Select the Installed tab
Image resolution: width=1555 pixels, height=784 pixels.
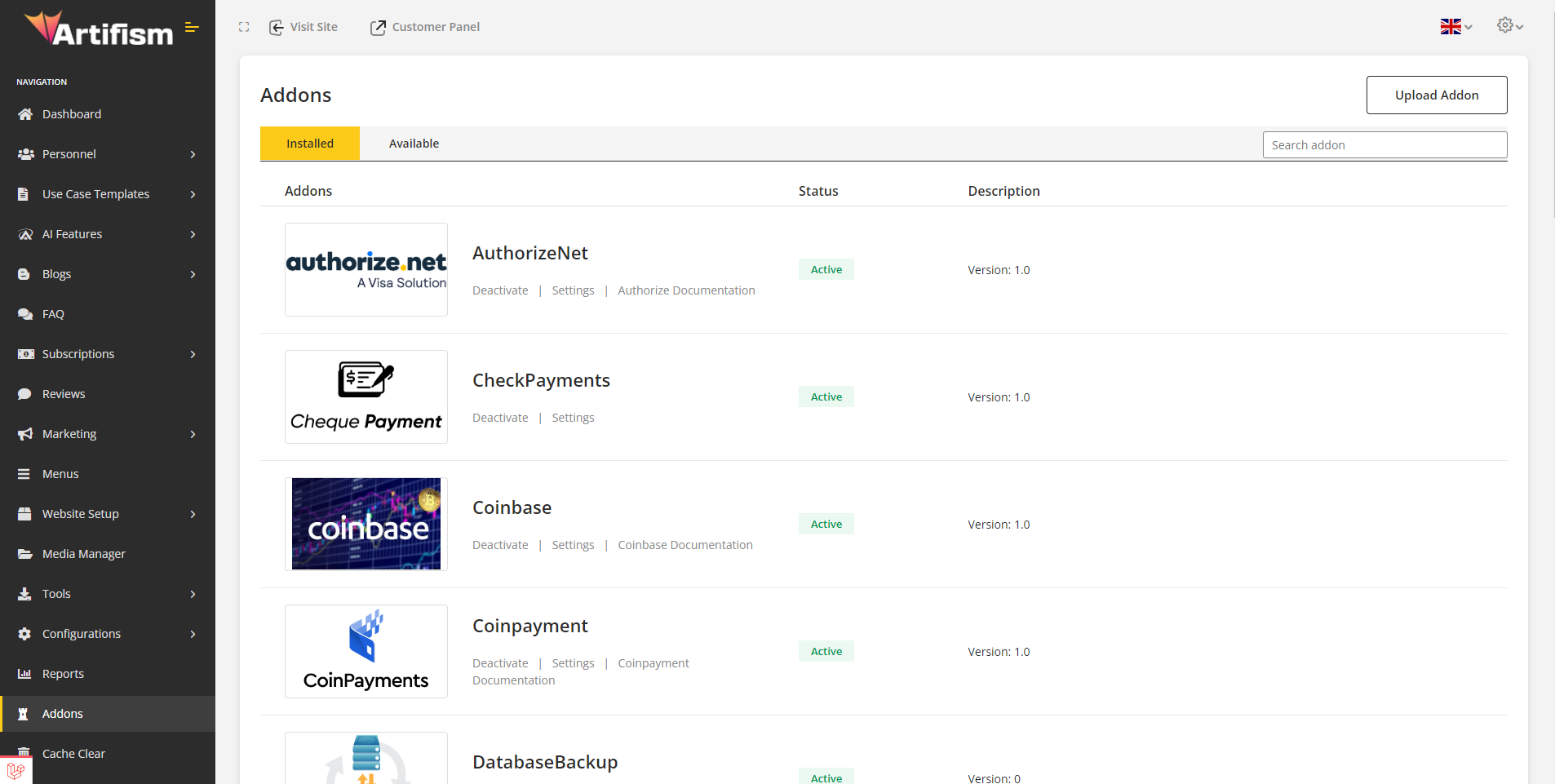pyautogui.click(x=310, y=144)
